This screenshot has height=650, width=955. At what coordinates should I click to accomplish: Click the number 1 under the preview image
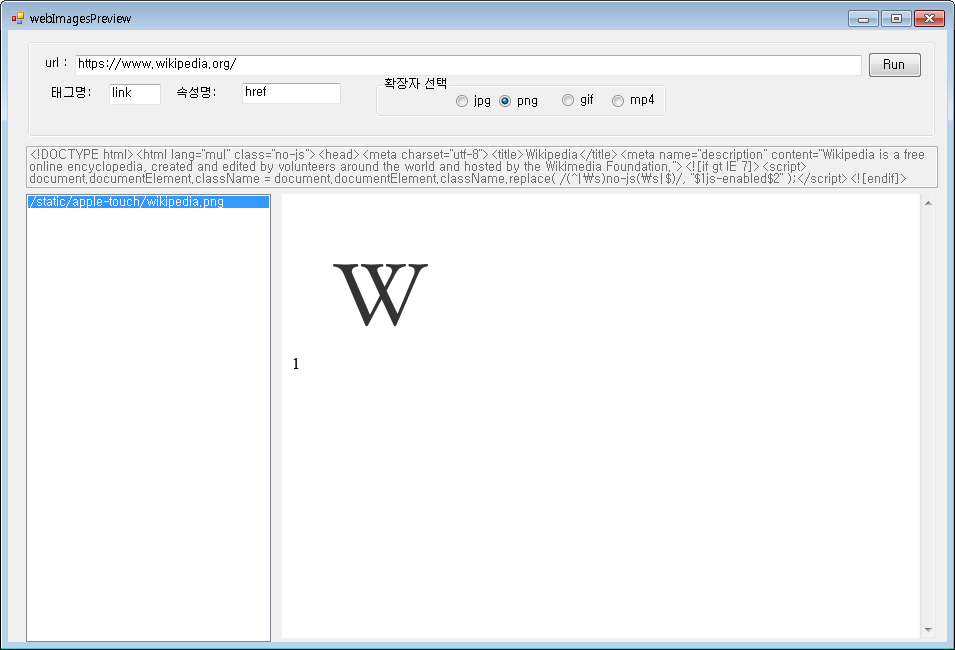pos(295,364)
